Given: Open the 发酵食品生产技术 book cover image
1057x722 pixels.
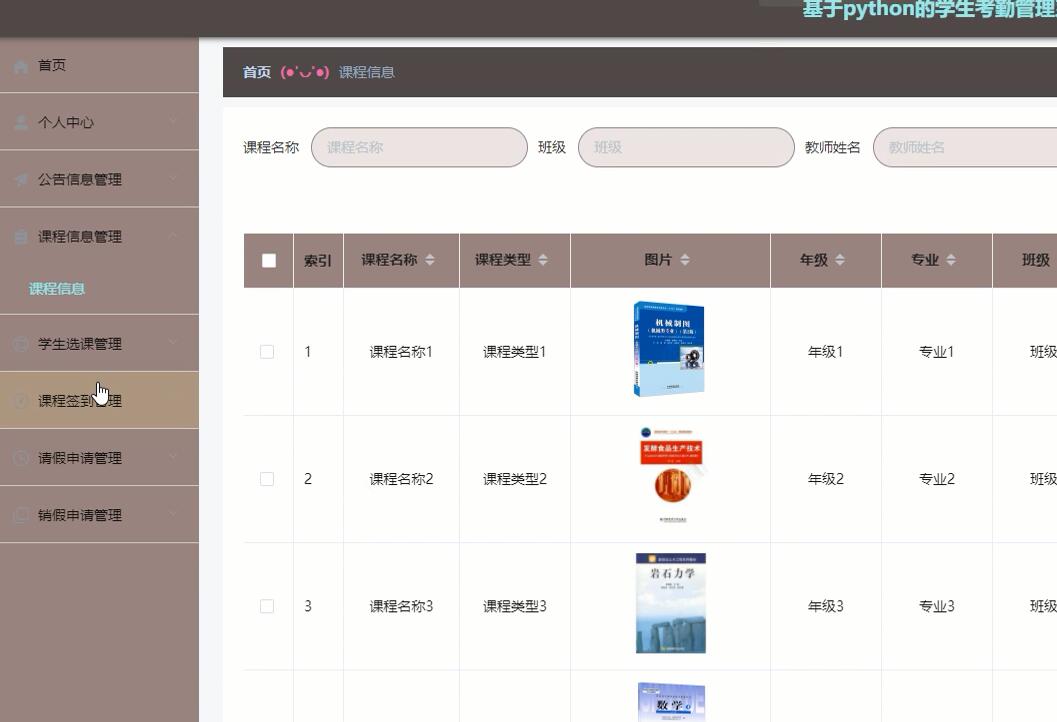Looking at the screenshot, I should coord(671,475).
